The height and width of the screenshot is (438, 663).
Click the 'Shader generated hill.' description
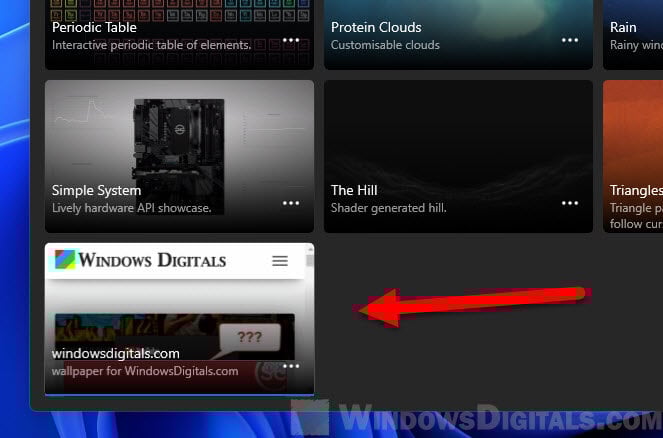tap(389, 208)
